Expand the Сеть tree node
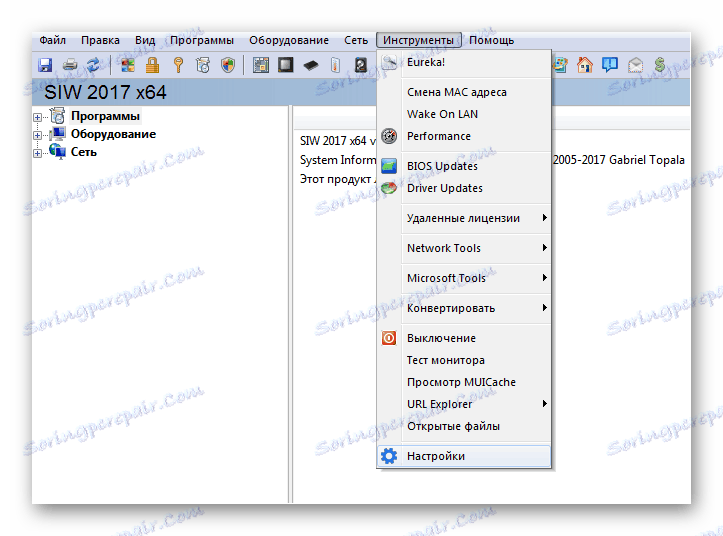The image size is (723, 536). (x=37, y=153)
